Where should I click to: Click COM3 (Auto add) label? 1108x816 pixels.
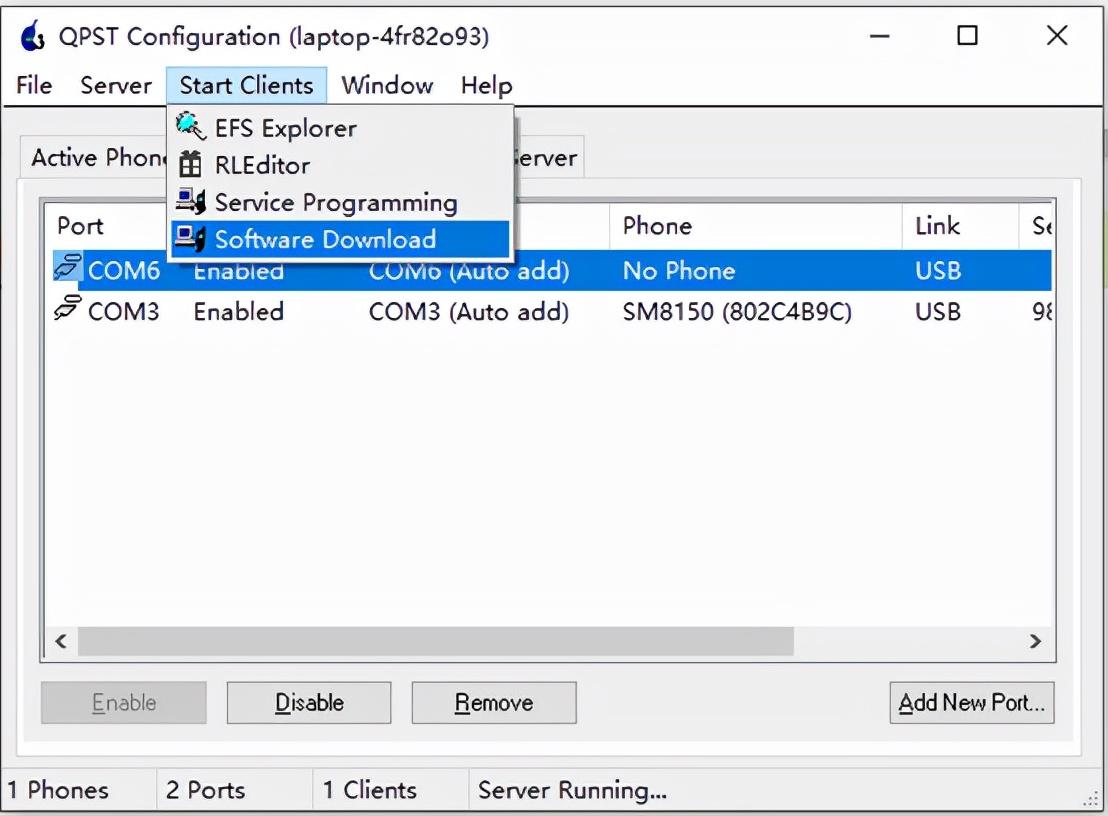pos(468,312)
